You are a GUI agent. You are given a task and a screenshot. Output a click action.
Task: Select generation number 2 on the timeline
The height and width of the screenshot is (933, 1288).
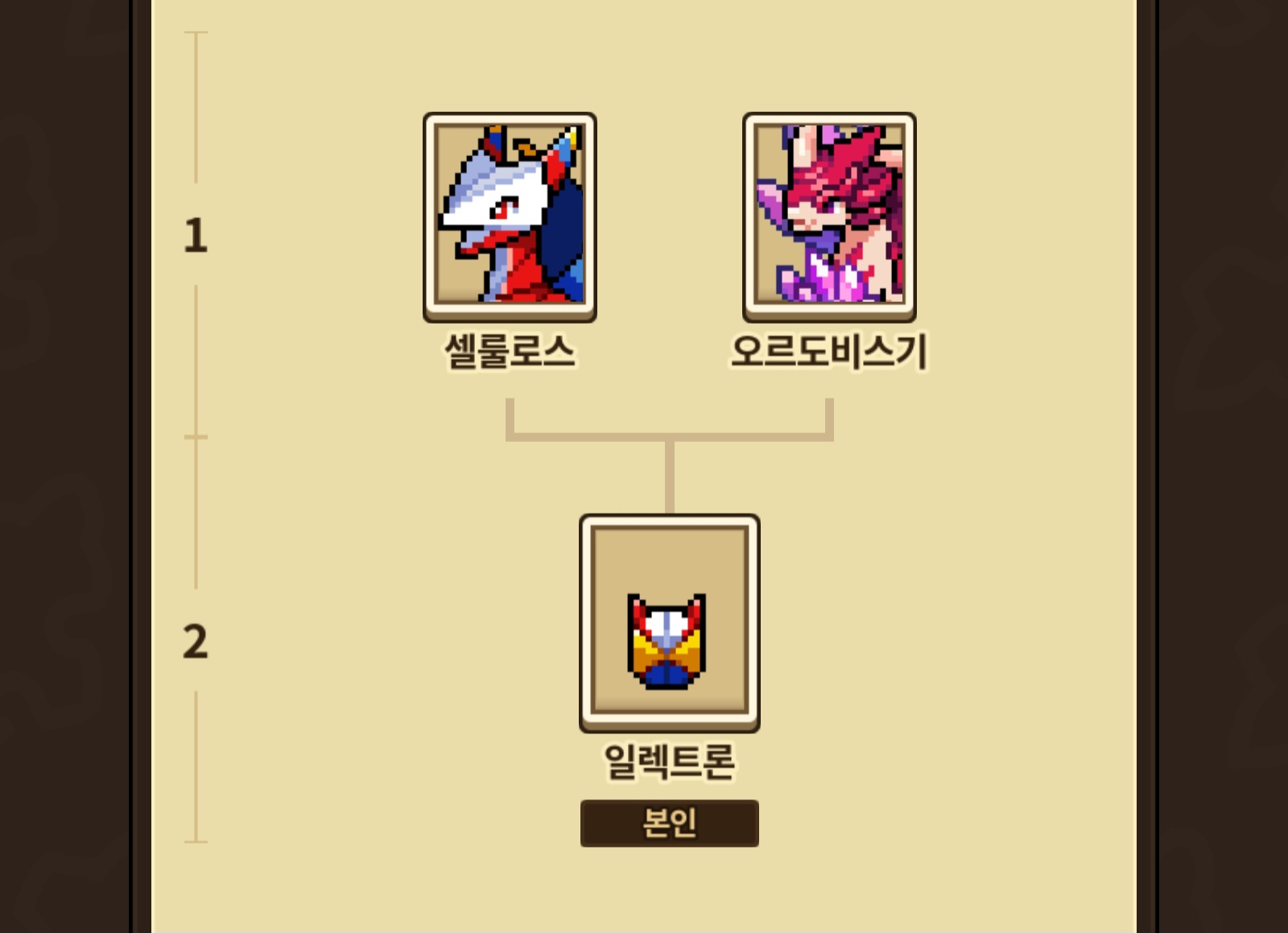click(196, 642)
